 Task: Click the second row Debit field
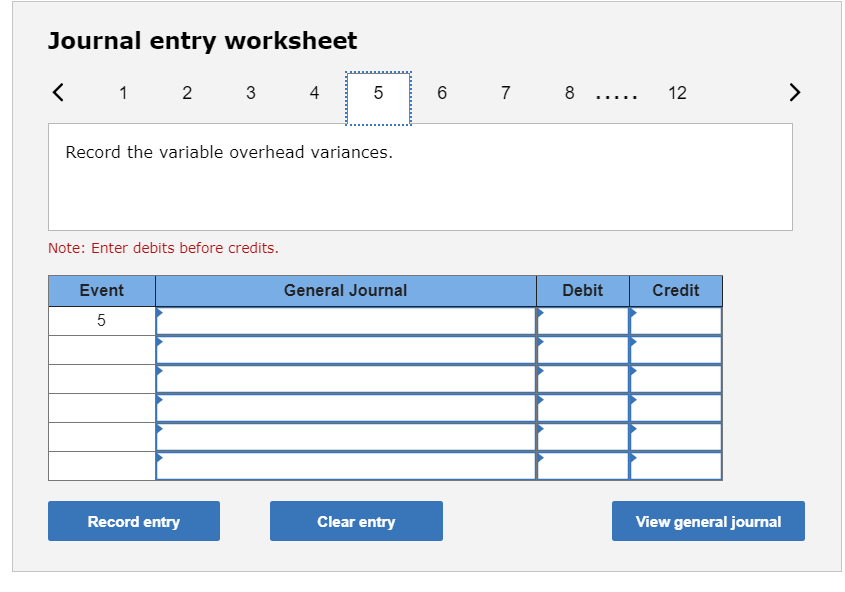pos(583,349)
